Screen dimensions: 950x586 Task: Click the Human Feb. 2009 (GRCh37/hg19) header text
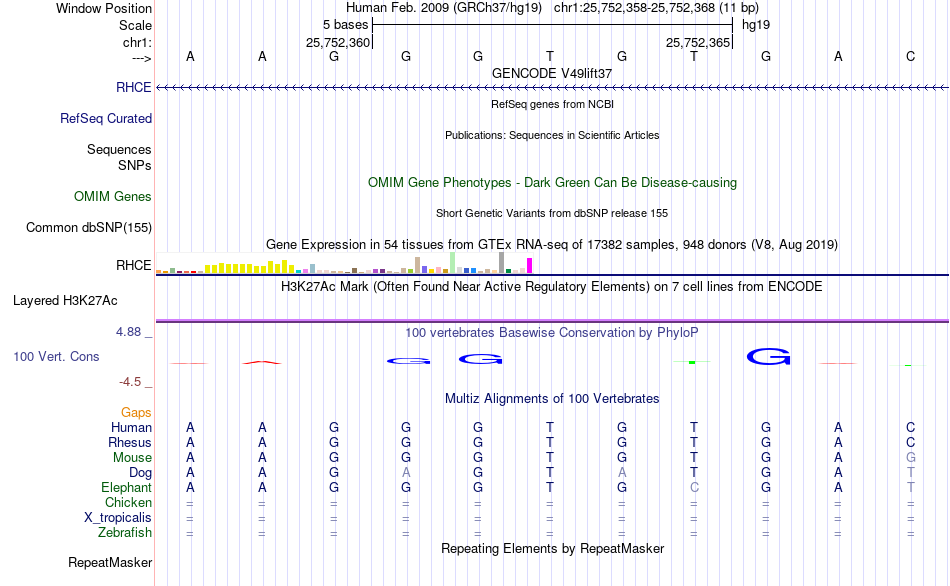click(446, 8)
